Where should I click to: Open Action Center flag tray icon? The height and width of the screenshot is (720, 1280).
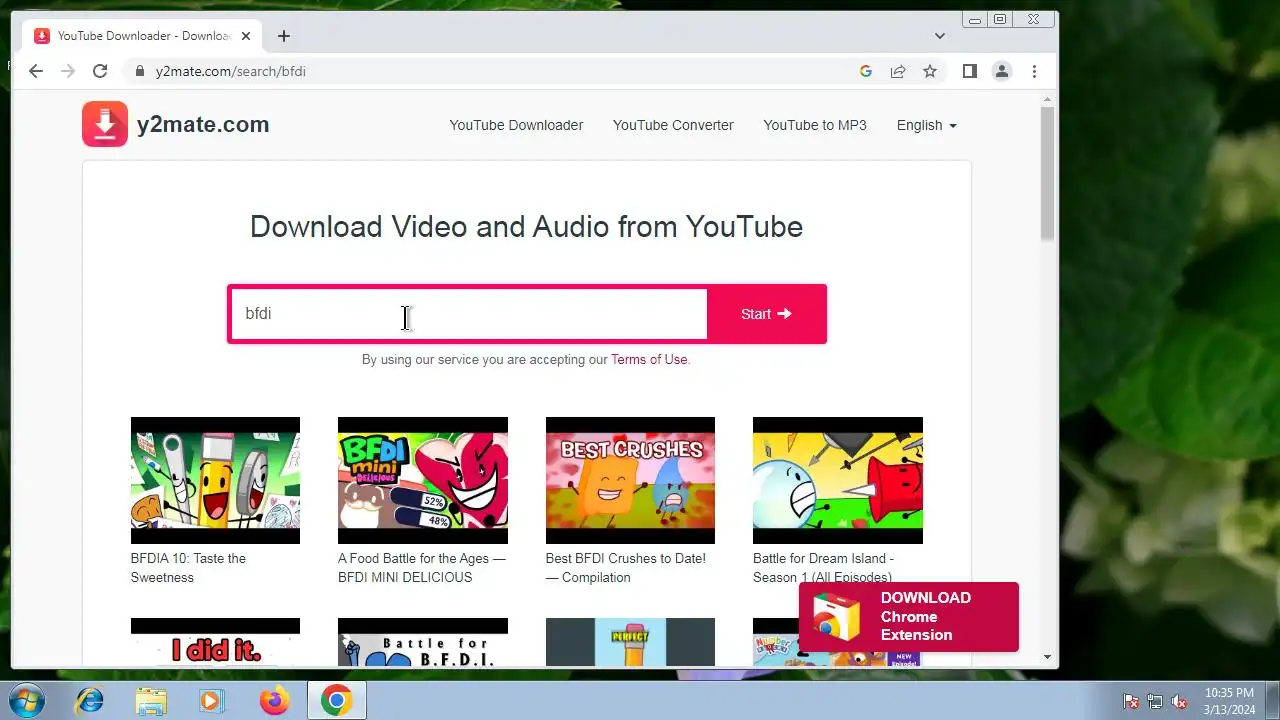pos(1132,701)
